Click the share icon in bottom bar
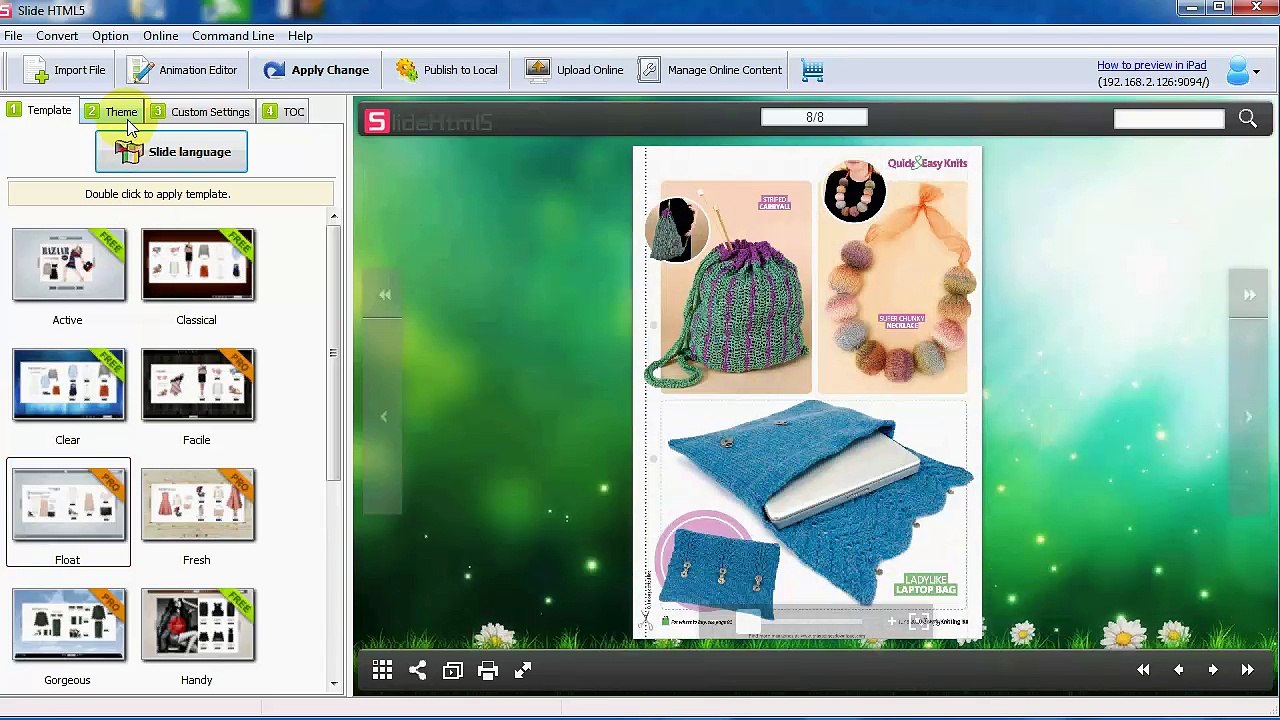 point(417,671)
